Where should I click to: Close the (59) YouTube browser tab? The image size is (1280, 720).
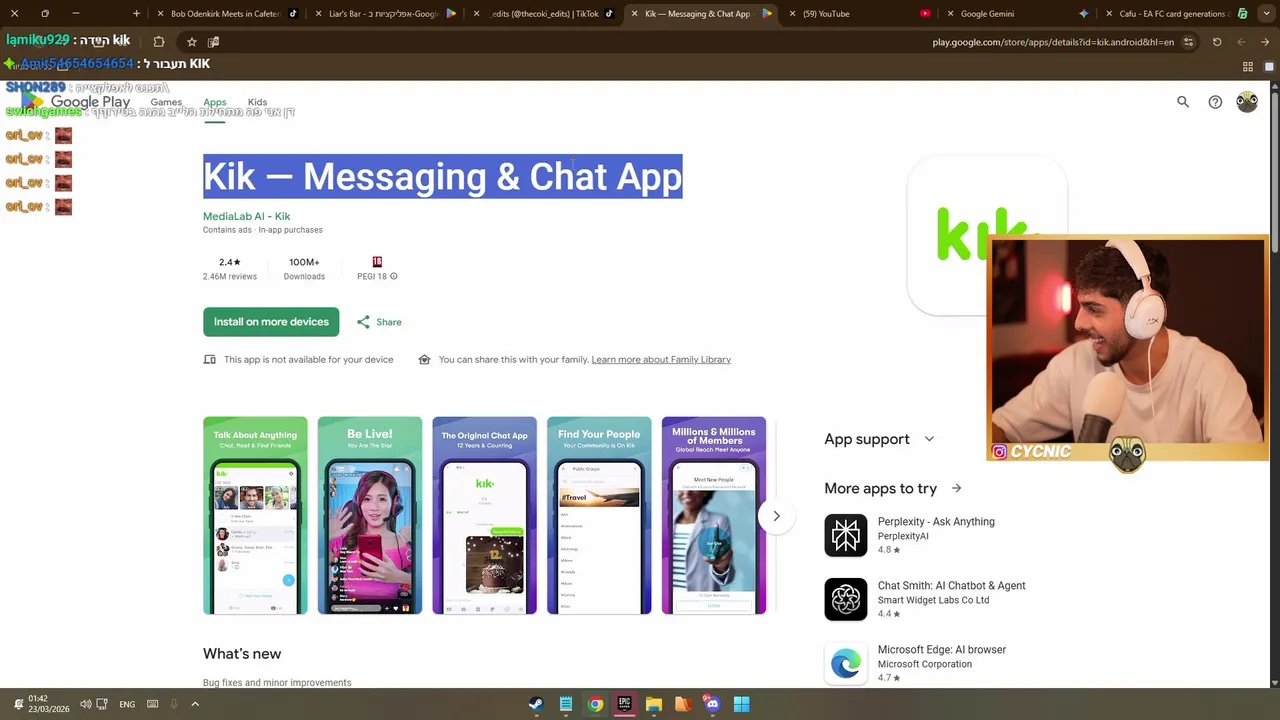[x=793, y=14]
